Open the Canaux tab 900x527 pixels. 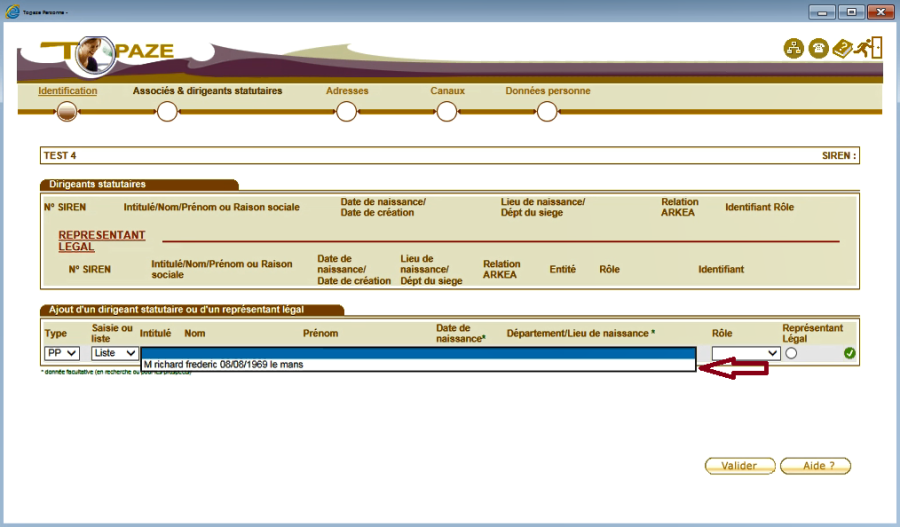tap(447, 91)
